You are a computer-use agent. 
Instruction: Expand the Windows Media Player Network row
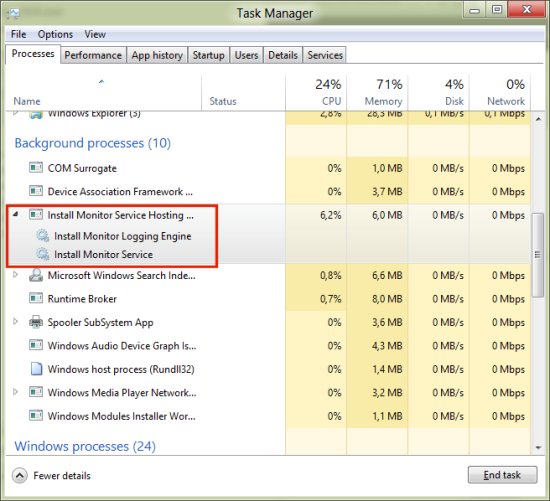[x=15, y=392]
